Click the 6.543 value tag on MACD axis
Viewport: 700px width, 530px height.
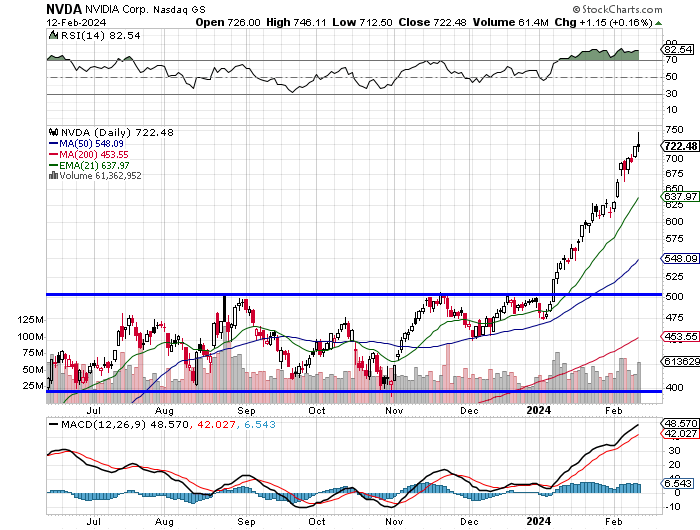pos(677,483)
